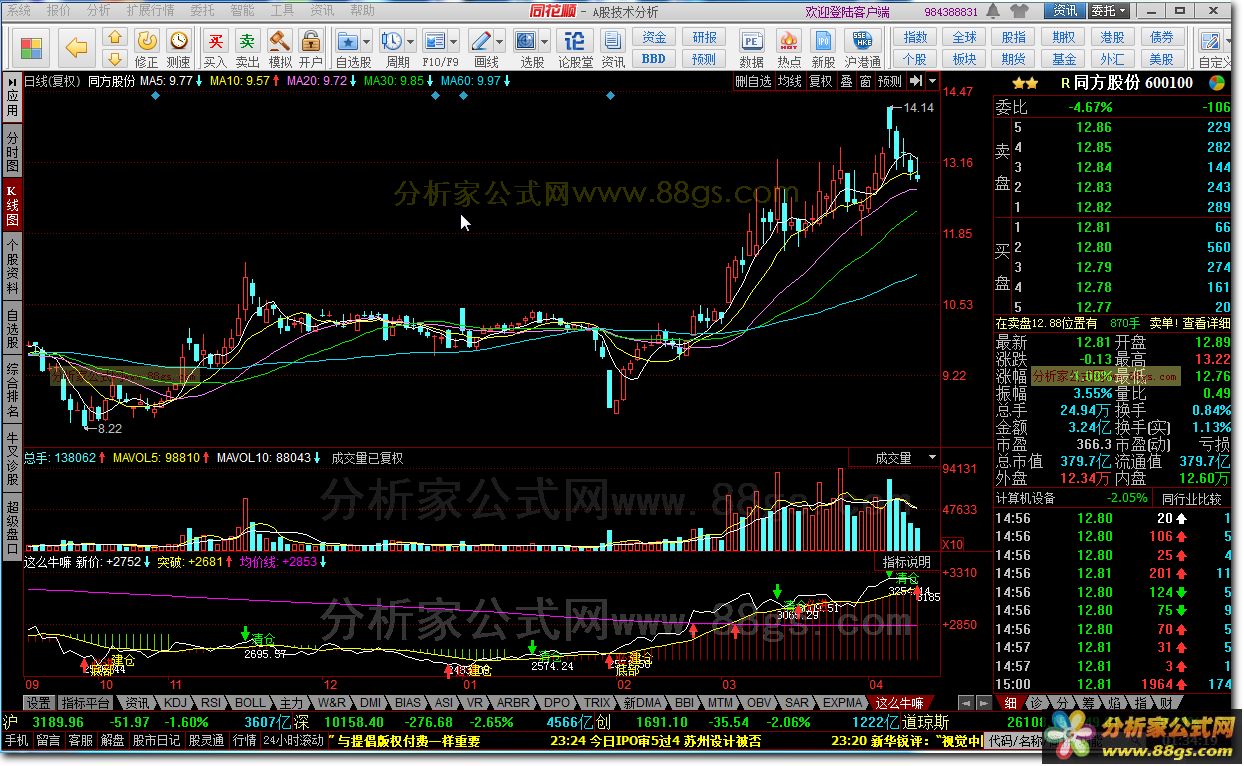The width and height of the screenshot is (1244, 766).
Task: Click the 资金 capital flow button
Action: point(654,37)
